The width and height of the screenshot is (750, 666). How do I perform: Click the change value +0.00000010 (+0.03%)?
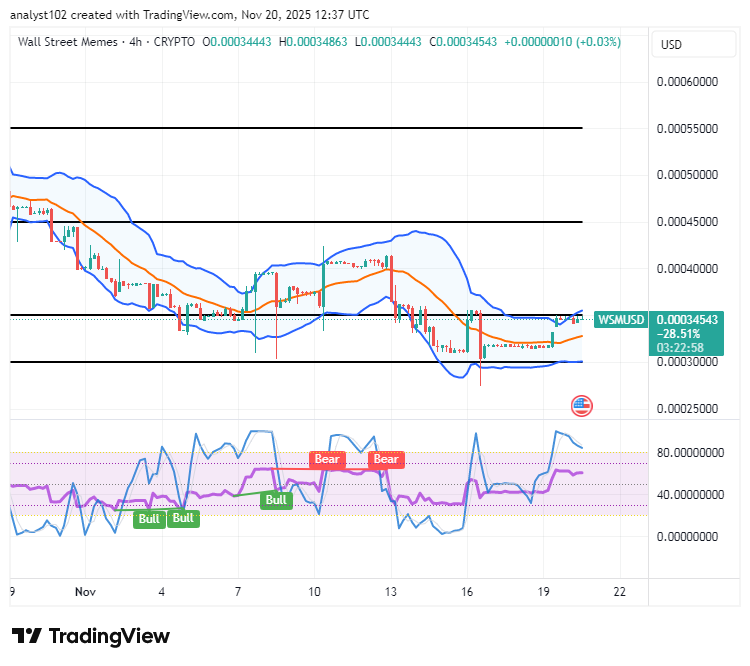pyautogui.click(x=562, y=42)
